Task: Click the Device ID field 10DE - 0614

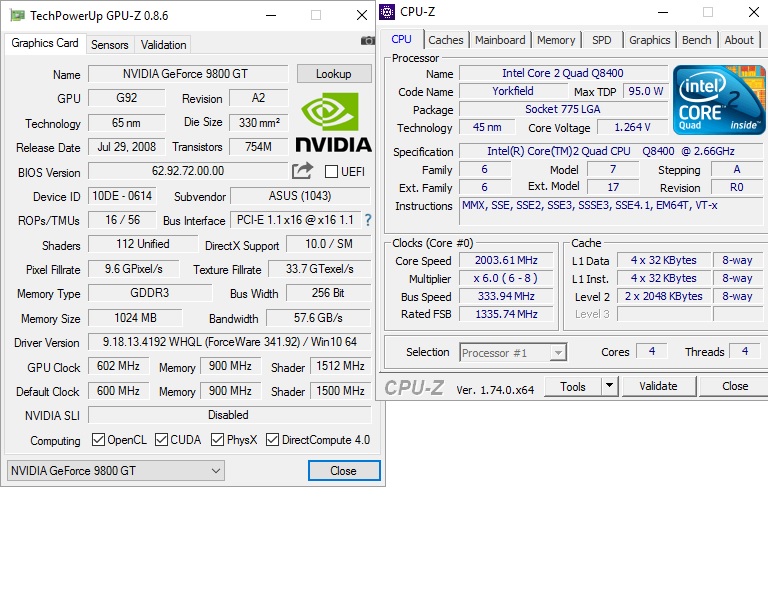Action: coord(122,196)
